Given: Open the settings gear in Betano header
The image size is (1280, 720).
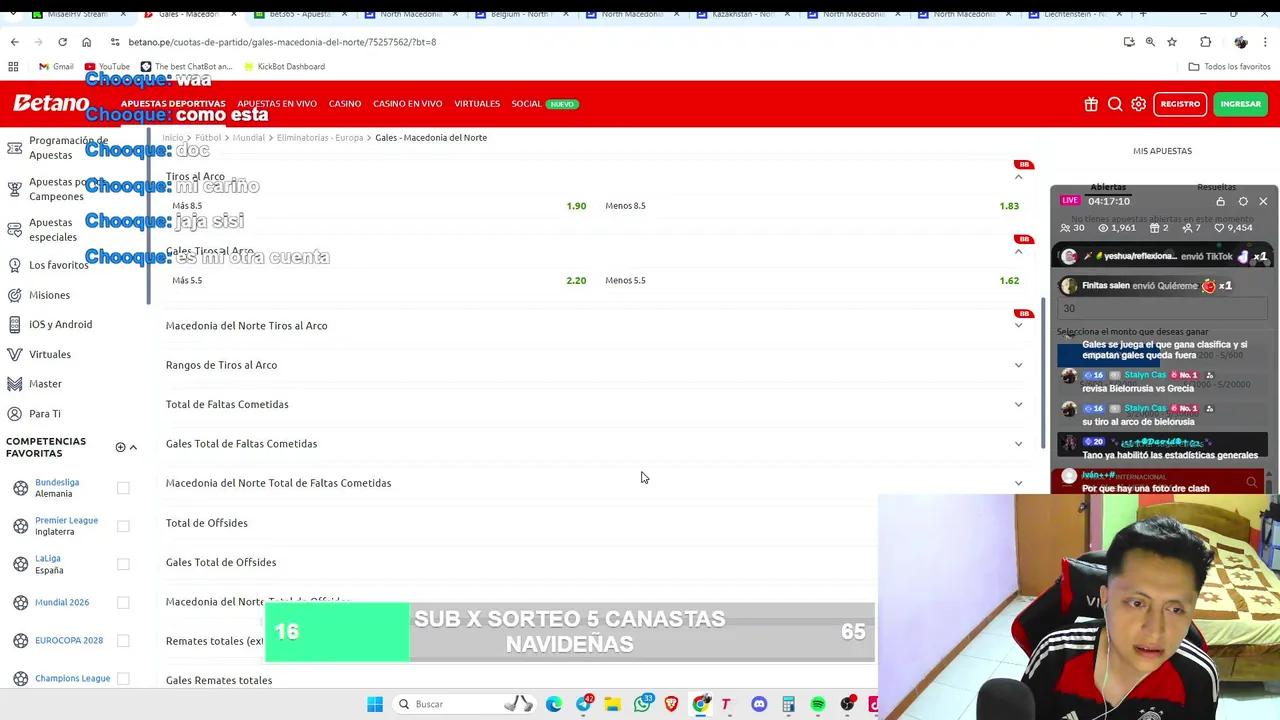Looking at the screenshot, I should tap(1139, 104).
